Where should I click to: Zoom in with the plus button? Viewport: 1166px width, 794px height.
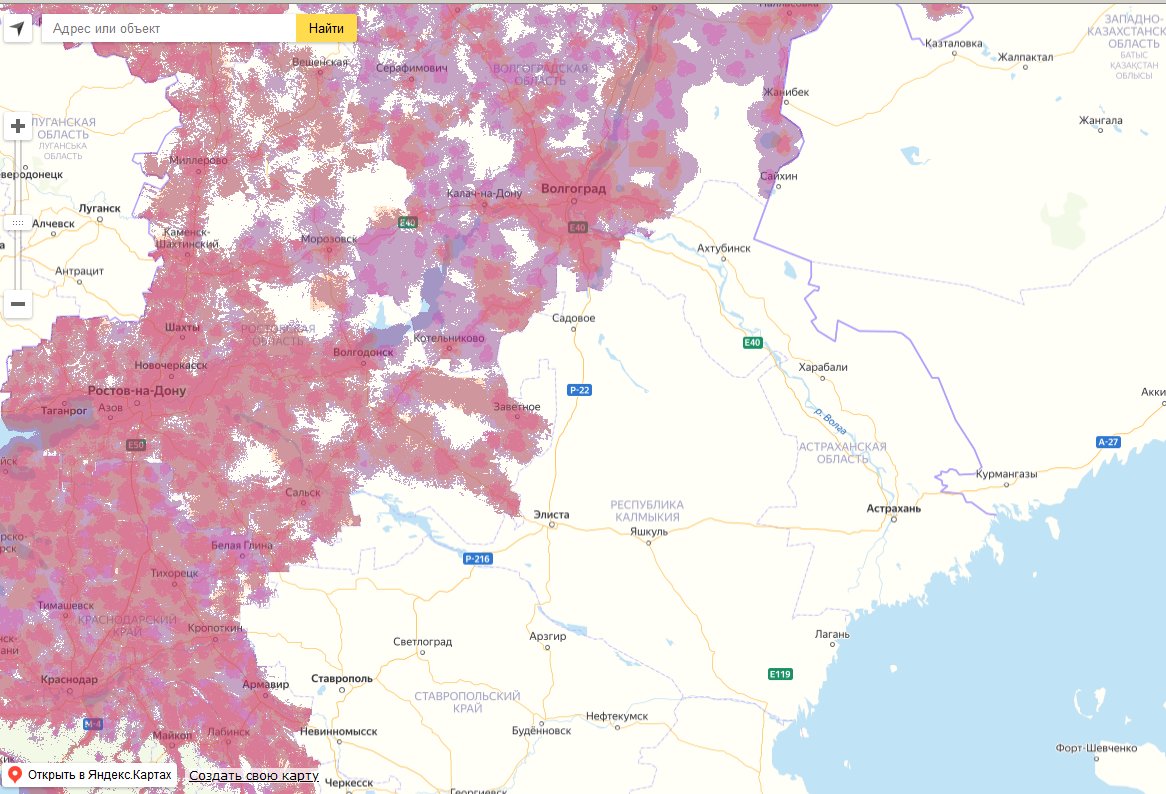(x=18, y=126)
